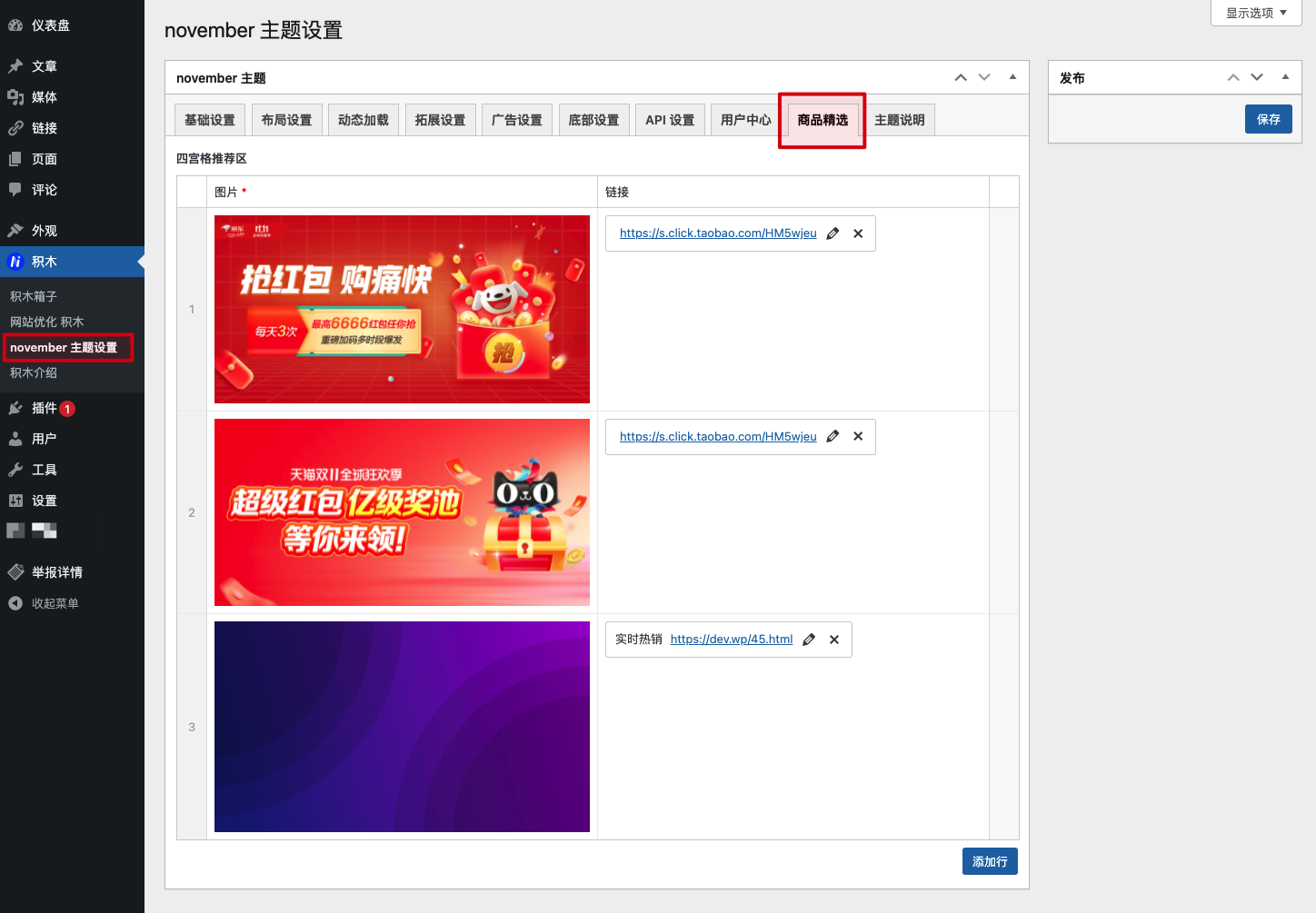Open the 拓展设置 tab
The image size is (1316, 913).
[x=440, y=120]
